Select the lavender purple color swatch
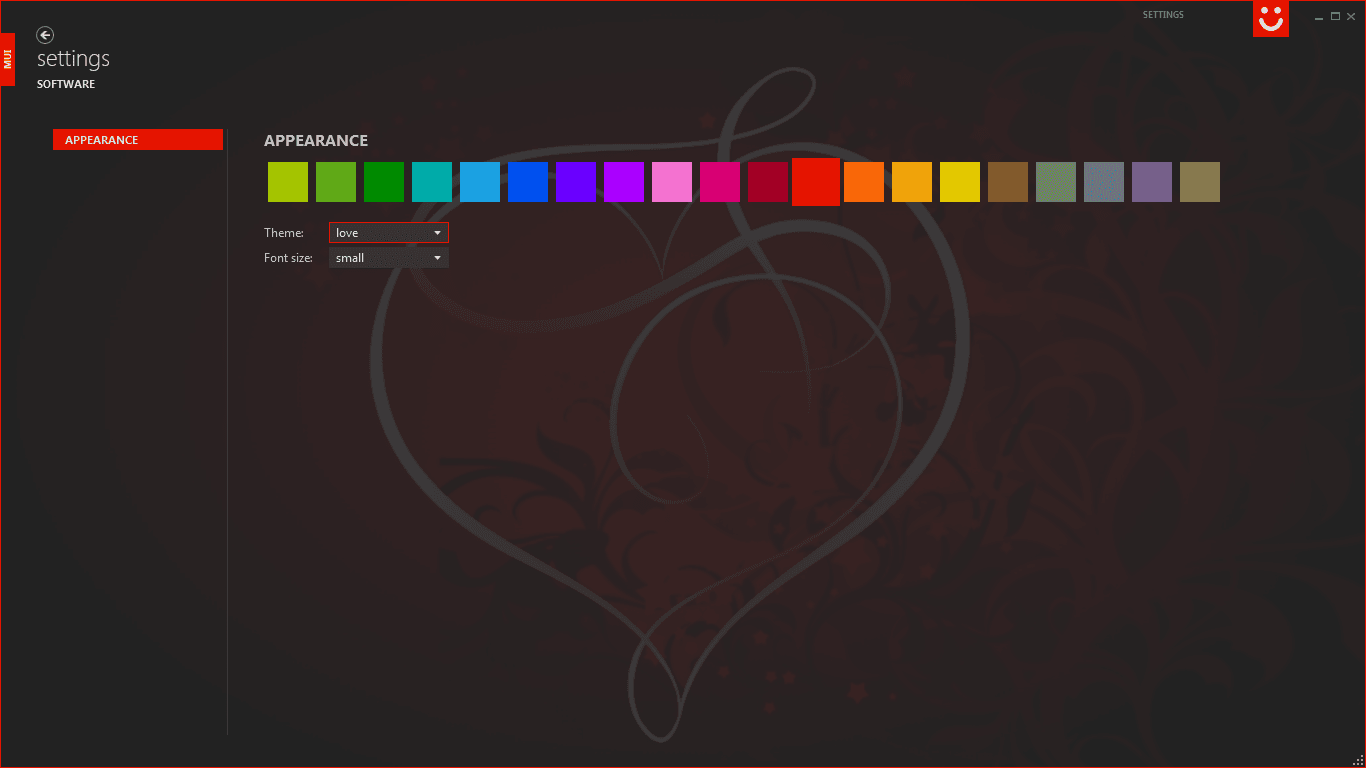This screenshot has width=1366, height=768. 1152,181
